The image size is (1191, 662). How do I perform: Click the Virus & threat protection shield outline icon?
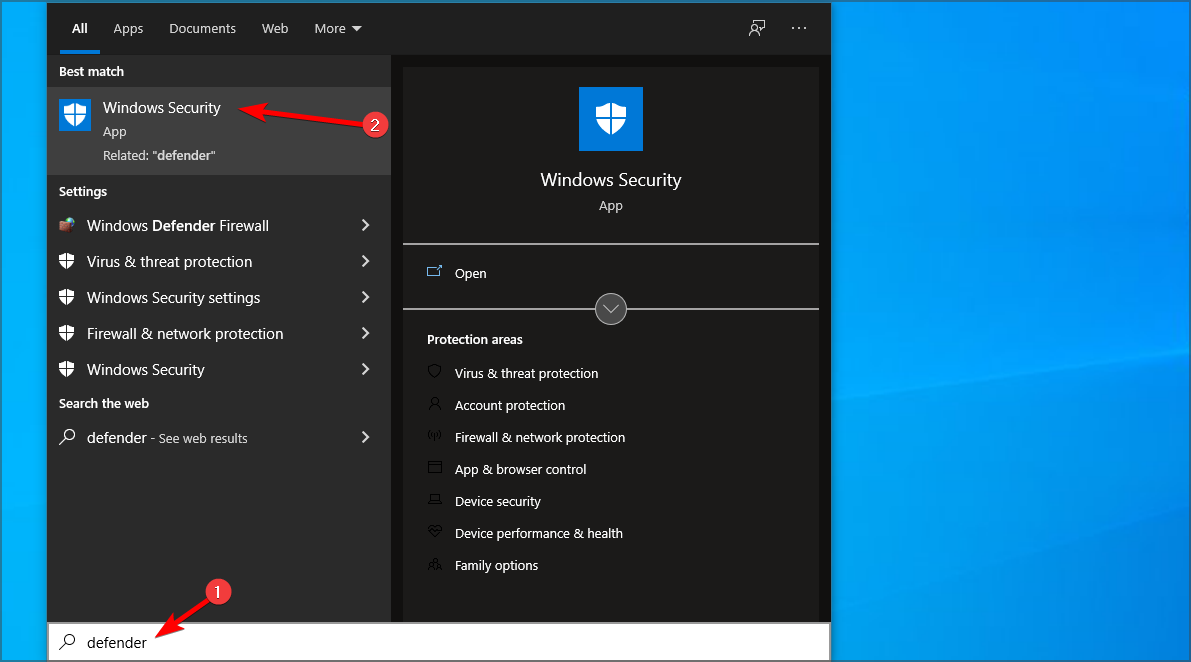434,371
